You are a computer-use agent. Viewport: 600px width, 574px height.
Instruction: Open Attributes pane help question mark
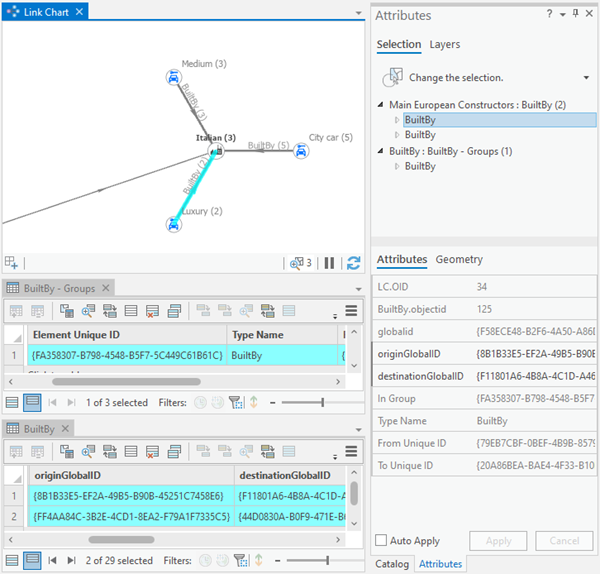(x=549, y=15)
